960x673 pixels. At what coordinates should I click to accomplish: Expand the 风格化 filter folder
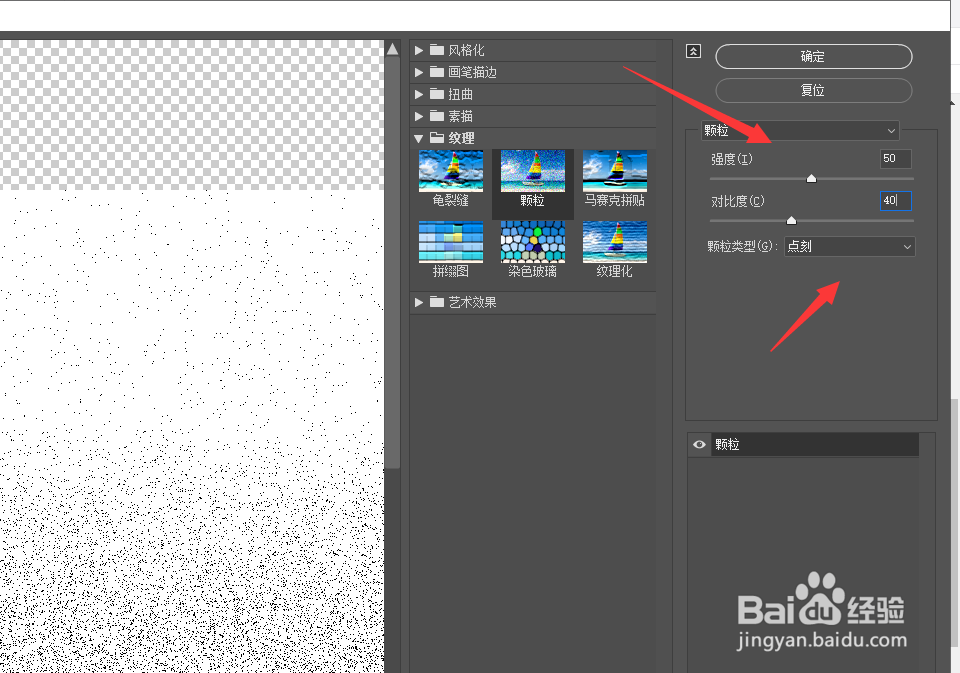(x=419, y=50)
